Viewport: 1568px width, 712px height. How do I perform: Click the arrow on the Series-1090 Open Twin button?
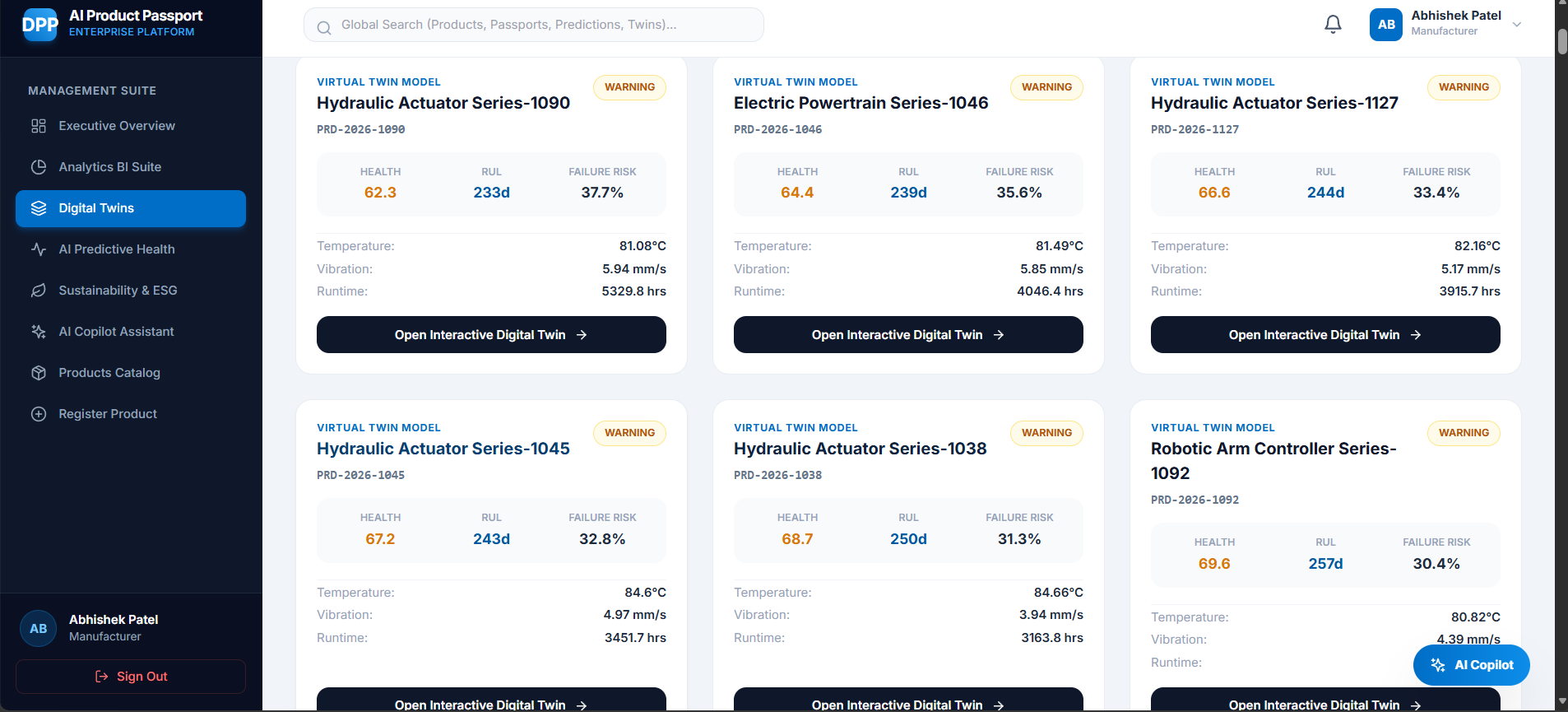point(582,335)
